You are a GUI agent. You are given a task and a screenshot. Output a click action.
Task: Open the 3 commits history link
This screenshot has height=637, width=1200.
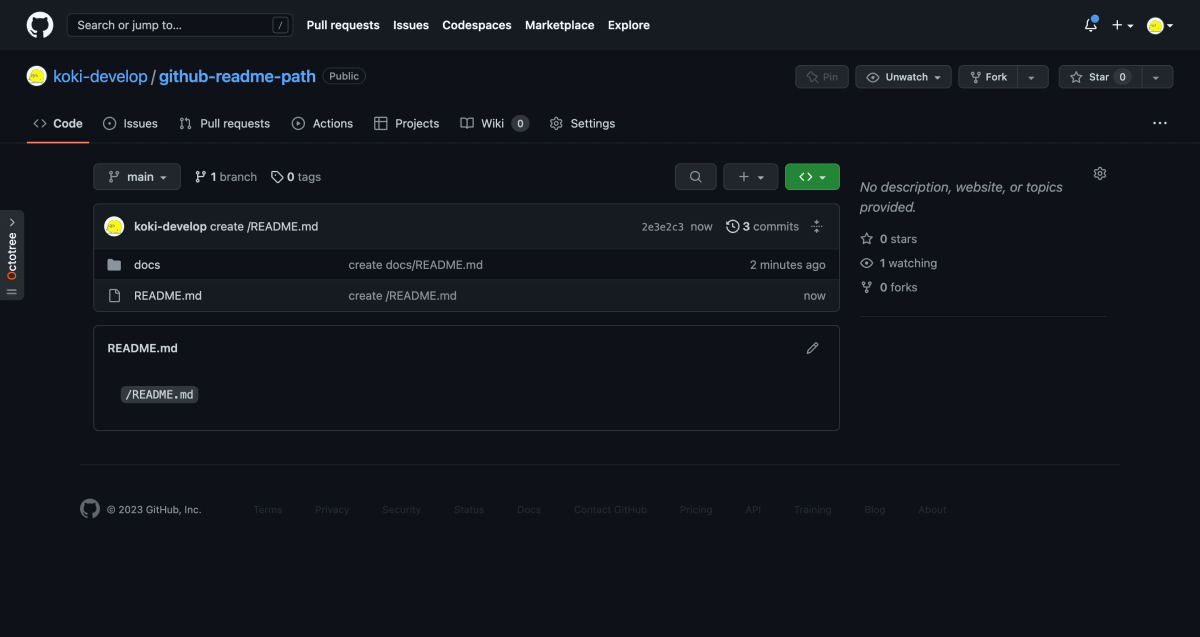click(762, 227)
